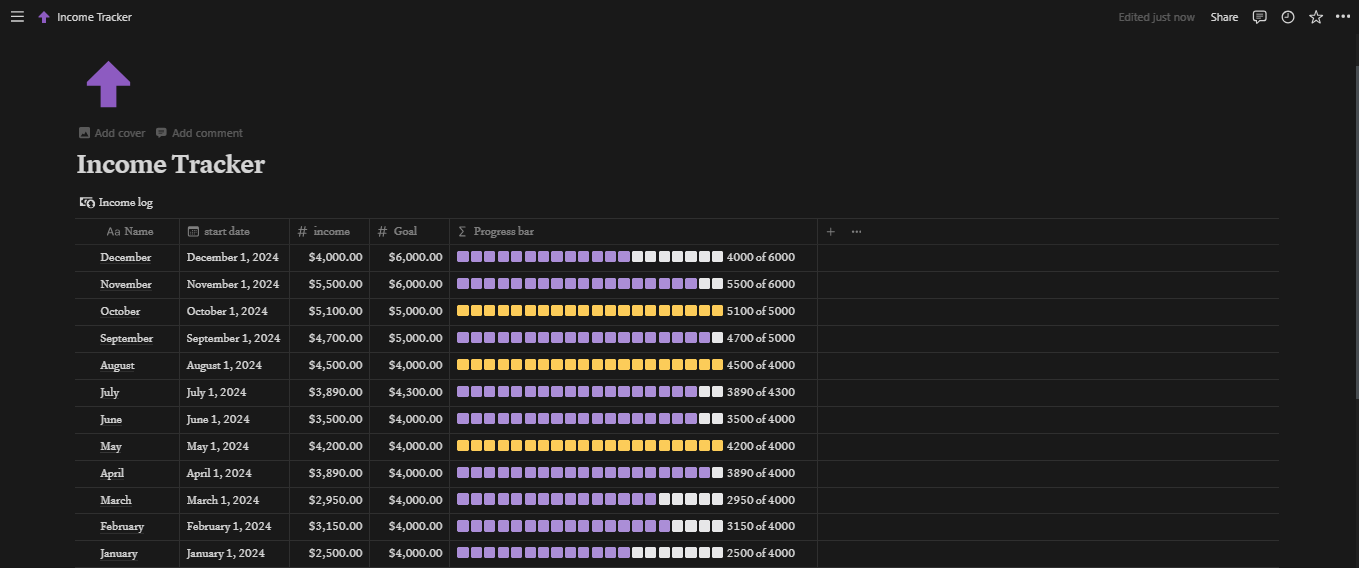Open the August row name
The width and height of the screenshot is (1359, 568).
pos(117,366)
